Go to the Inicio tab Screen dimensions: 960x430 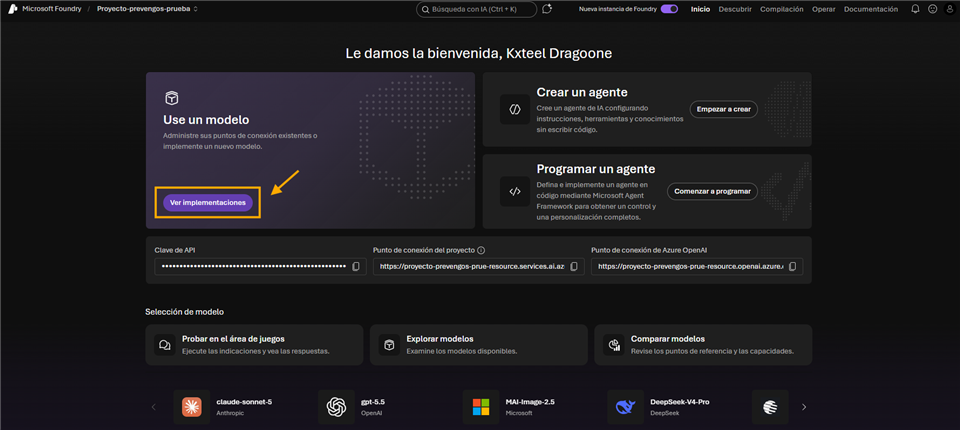point(700,9)
